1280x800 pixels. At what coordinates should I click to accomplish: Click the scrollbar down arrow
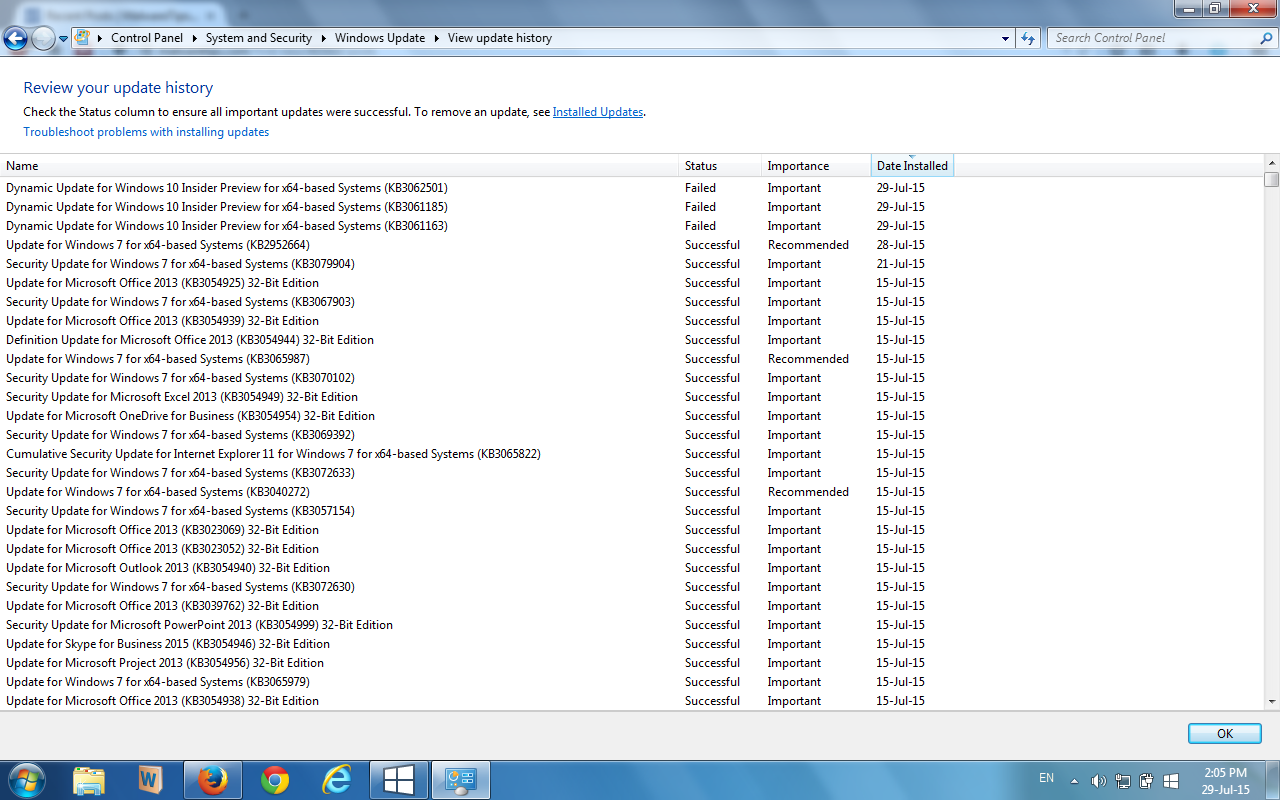pyautogui.click(x=1272, y=702)
